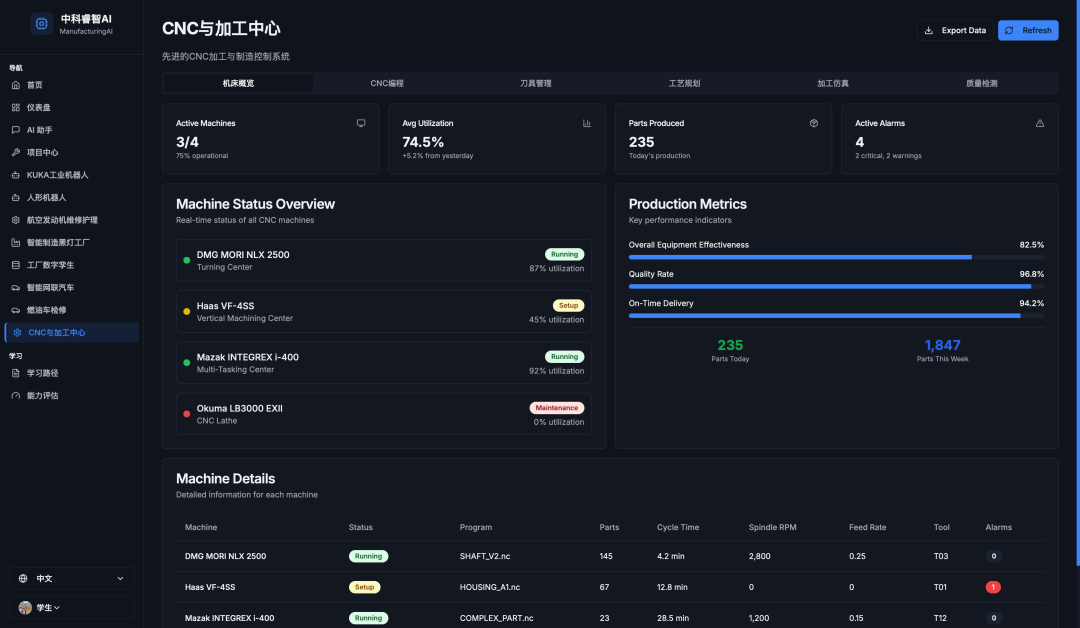Go to 学习路径 in the sidebar
The height and width of the screenshot is (628, 1080).
[42, 373]
